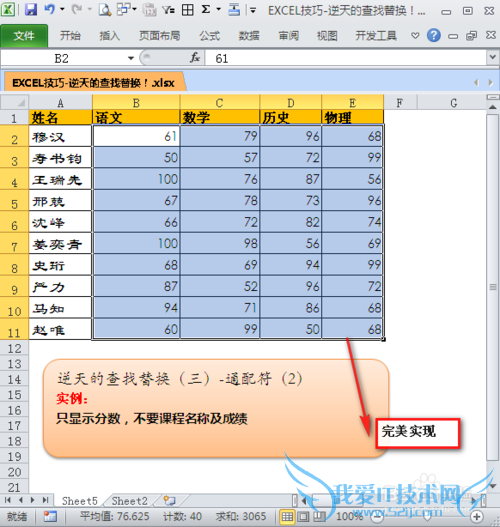Expand the formula bar with chevron
The image size is (500, 527).
click(492, 57)
